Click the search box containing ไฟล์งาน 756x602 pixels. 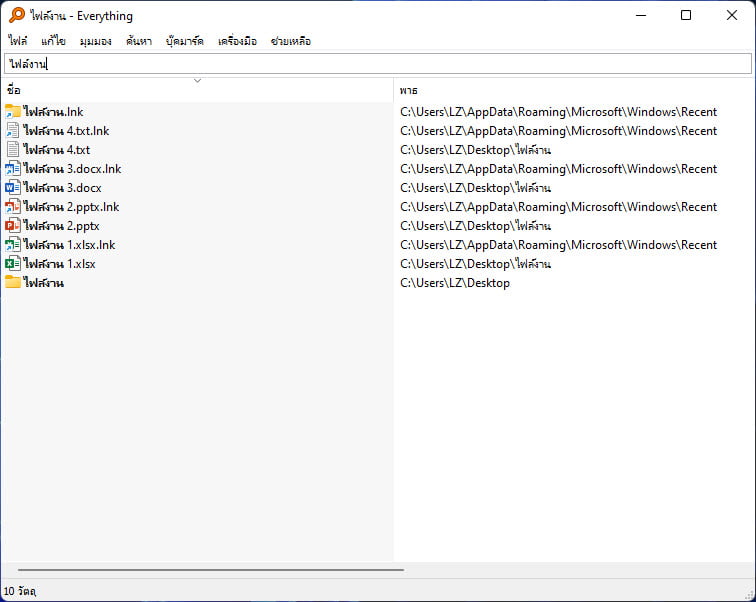tap(378, 64)
